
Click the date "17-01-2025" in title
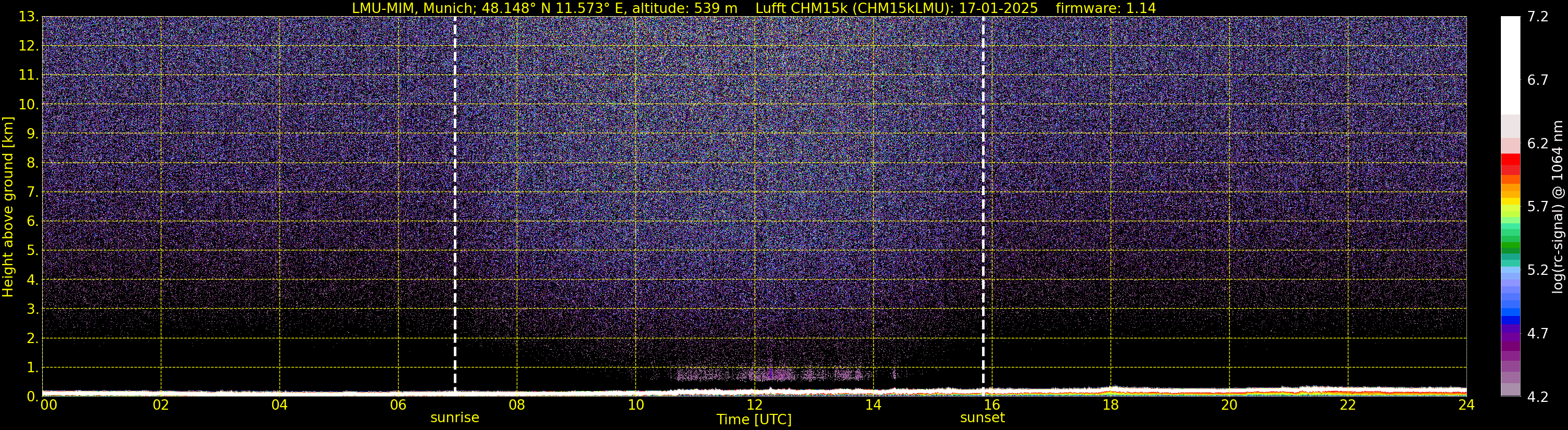(x=998, y=8)
